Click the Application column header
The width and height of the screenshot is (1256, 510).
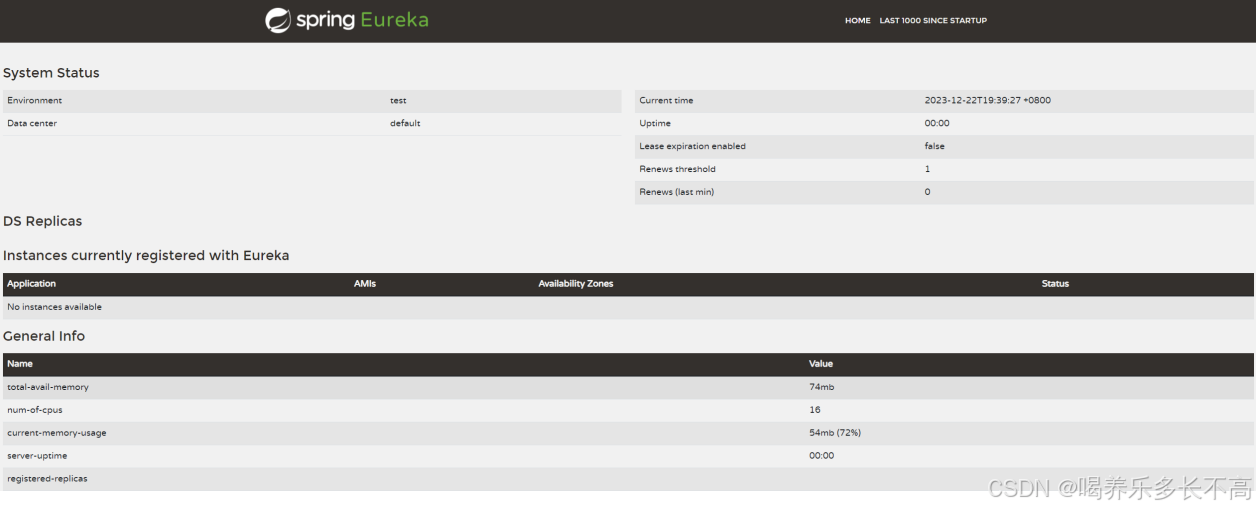32,284
